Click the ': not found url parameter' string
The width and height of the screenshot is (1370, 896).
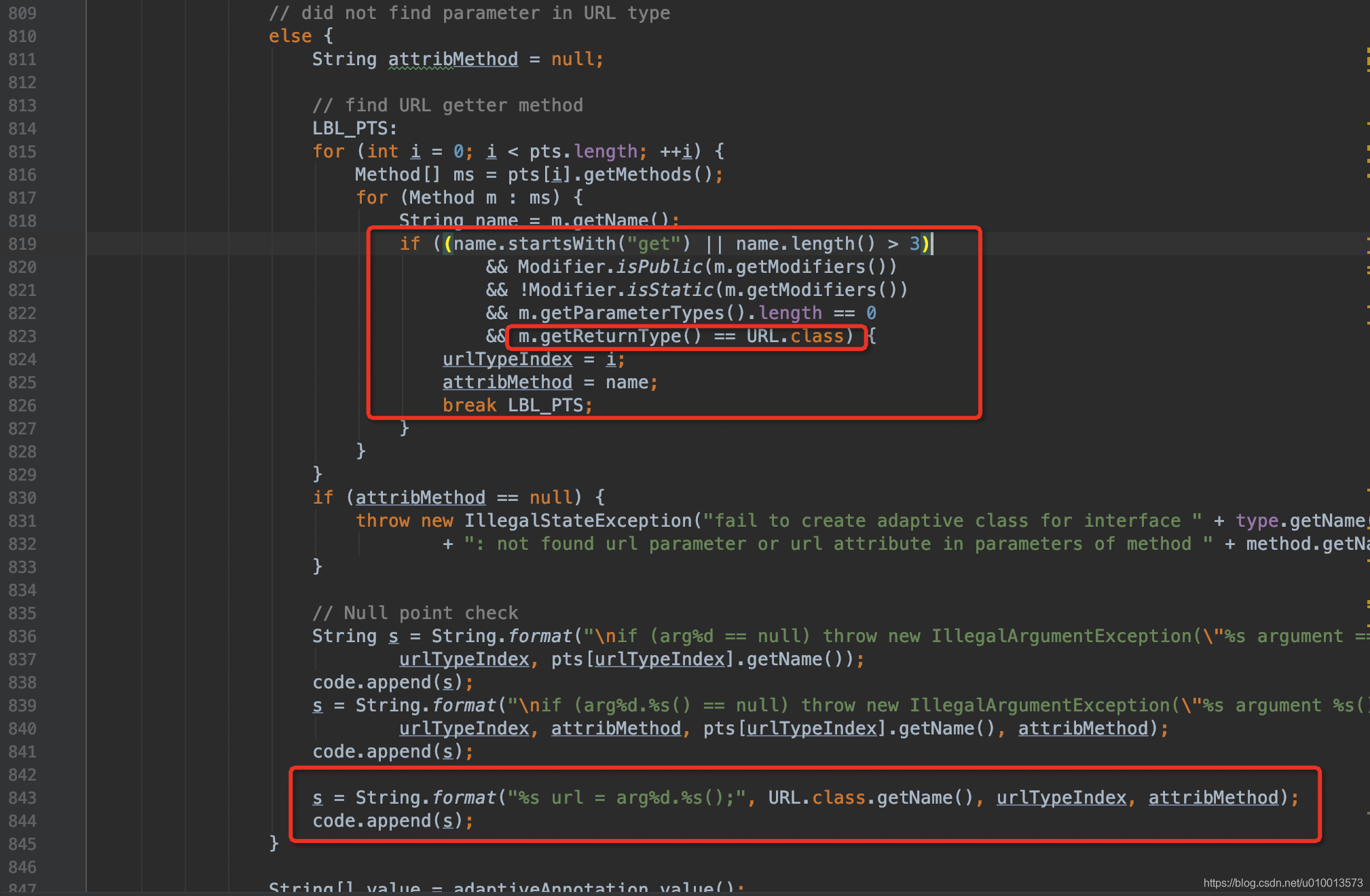(x=838, y=544)
